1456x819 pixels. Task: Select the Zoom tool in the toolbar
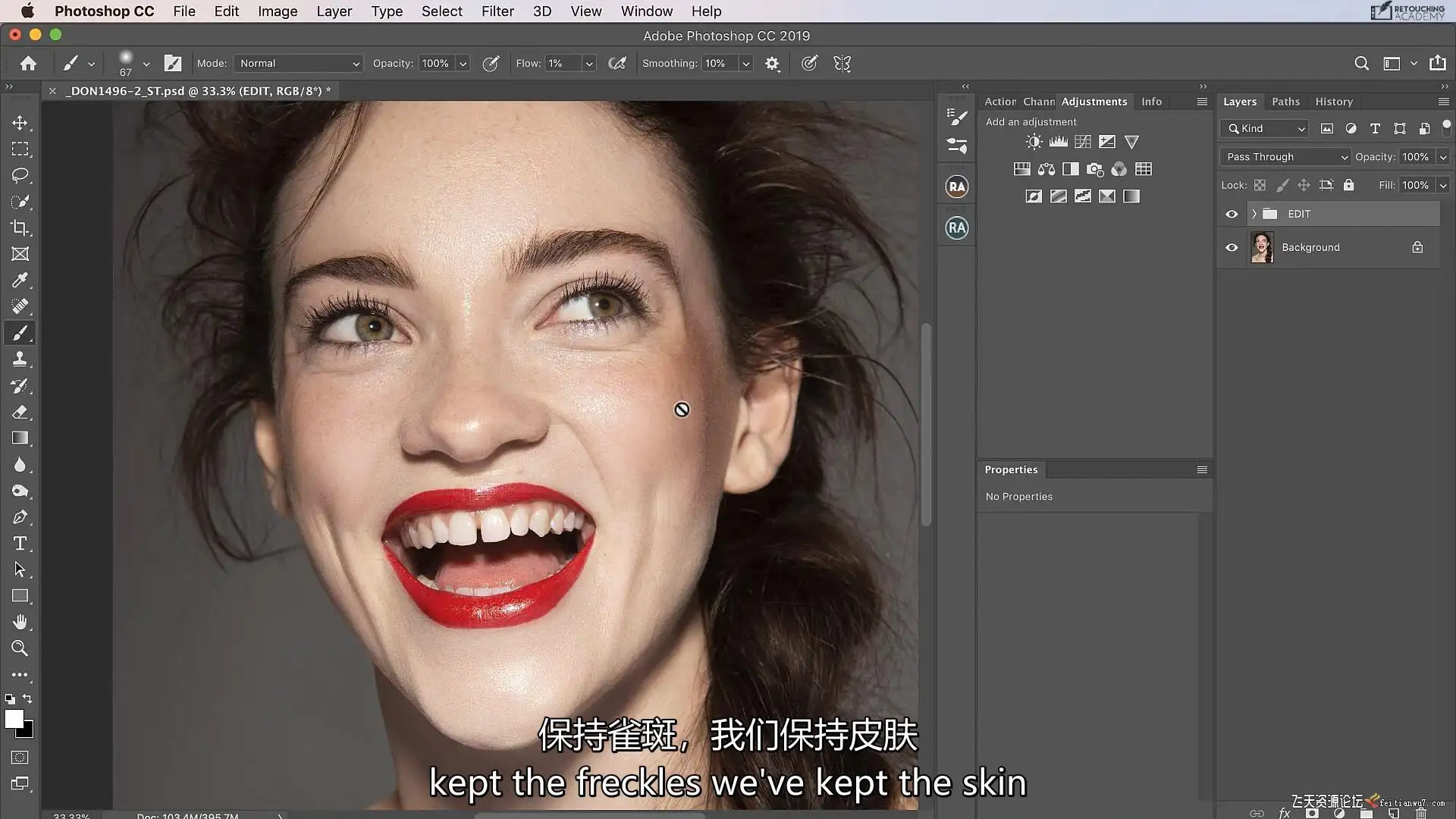click(20, 648)
